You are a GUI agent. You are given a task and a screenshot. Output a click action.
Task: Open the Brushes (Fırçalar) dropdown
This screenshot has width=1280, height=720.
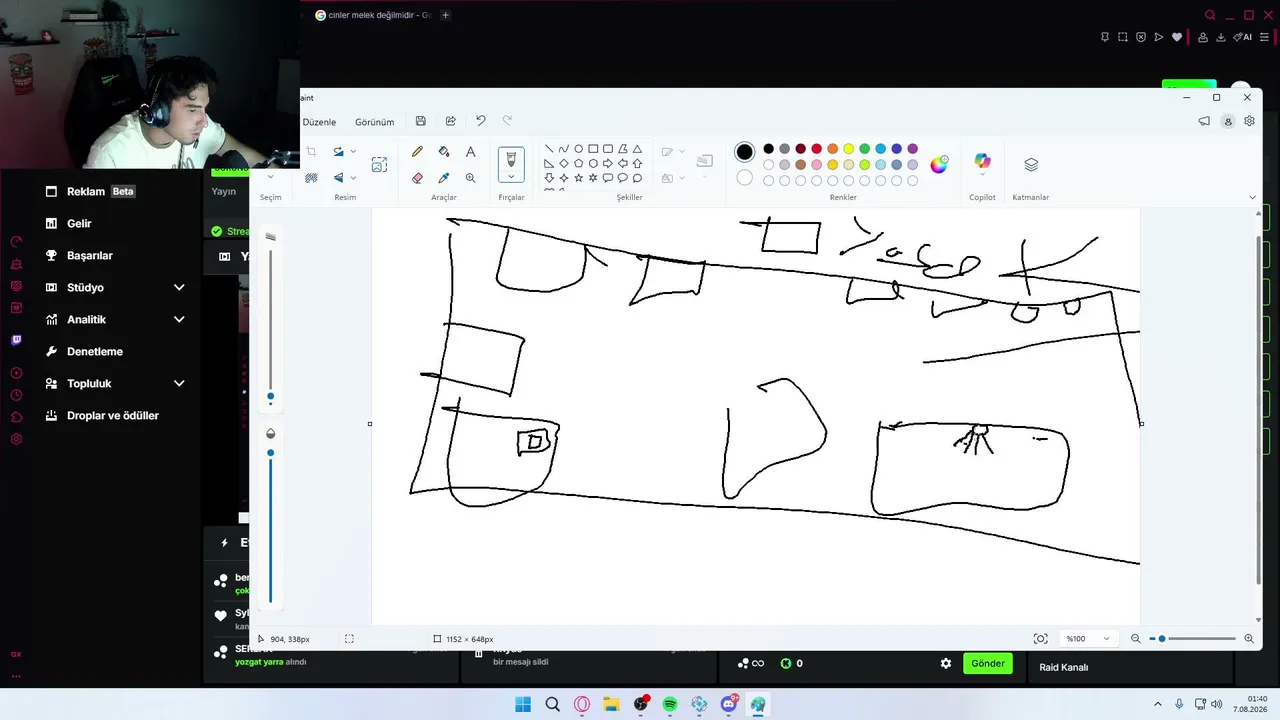pyautogui.click(x=511, y=177)
